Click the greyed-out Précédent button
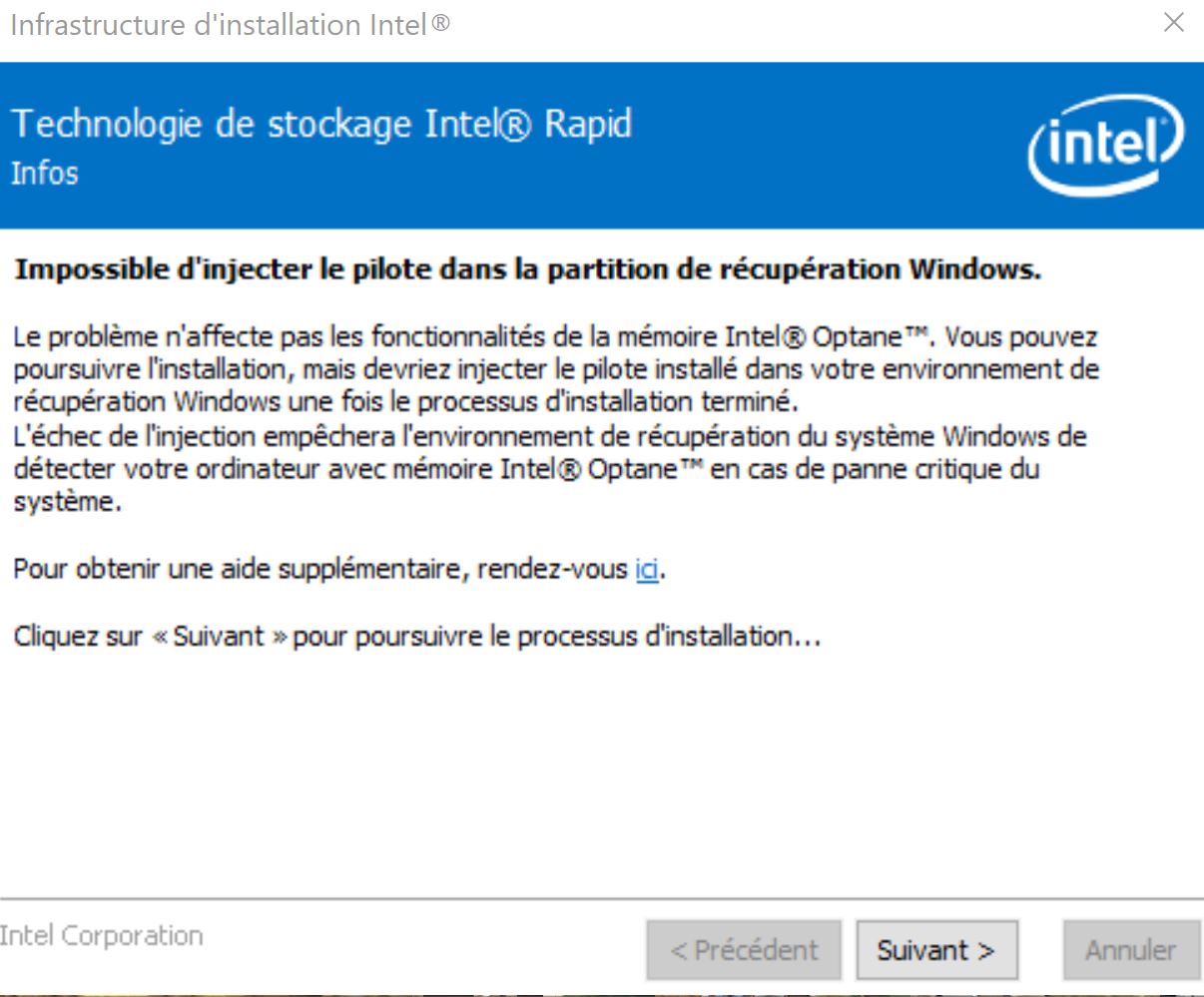The width and height of the screenshot is (1204, 997). pyautogui.click(x=744, y=949)
